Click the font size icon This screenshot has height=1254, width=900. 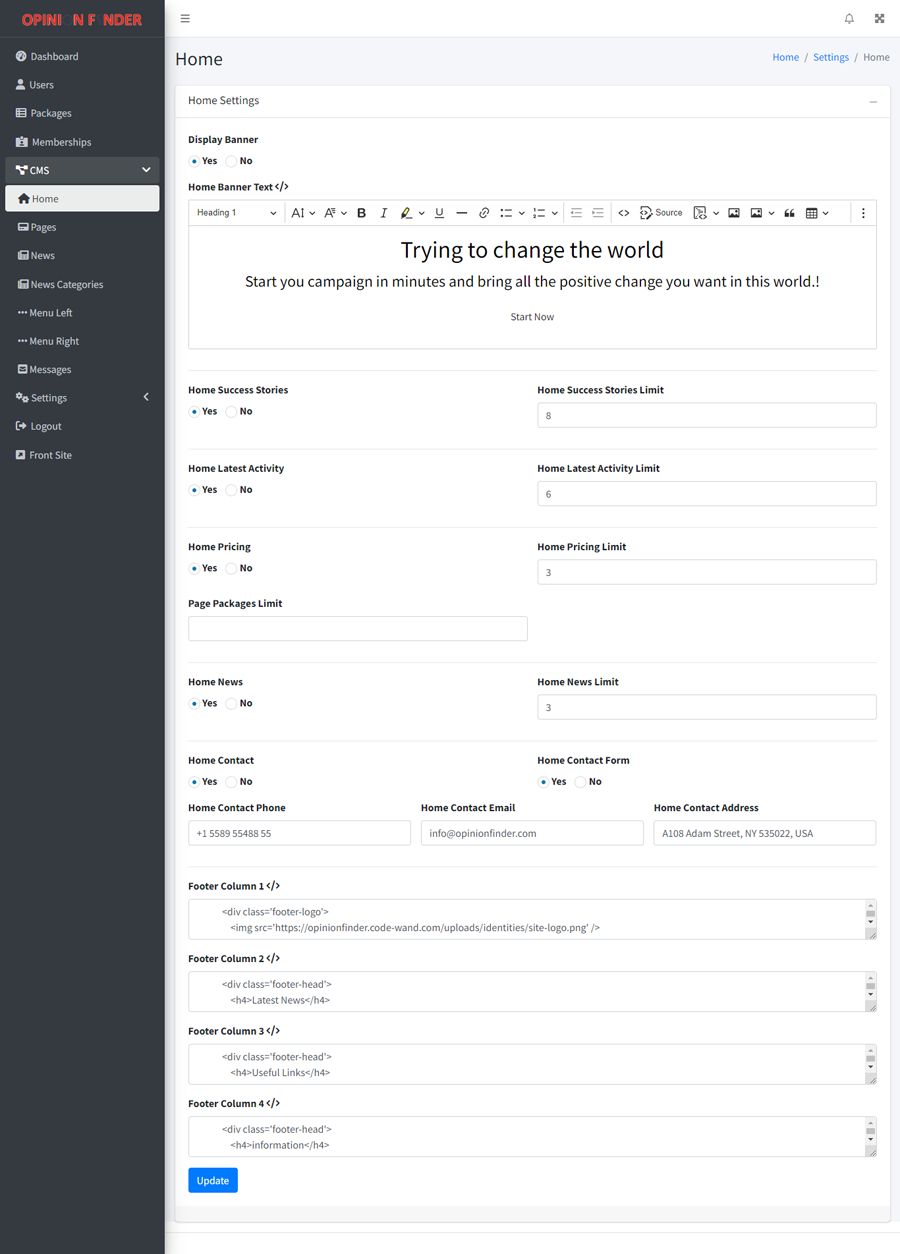coord(297,213)
